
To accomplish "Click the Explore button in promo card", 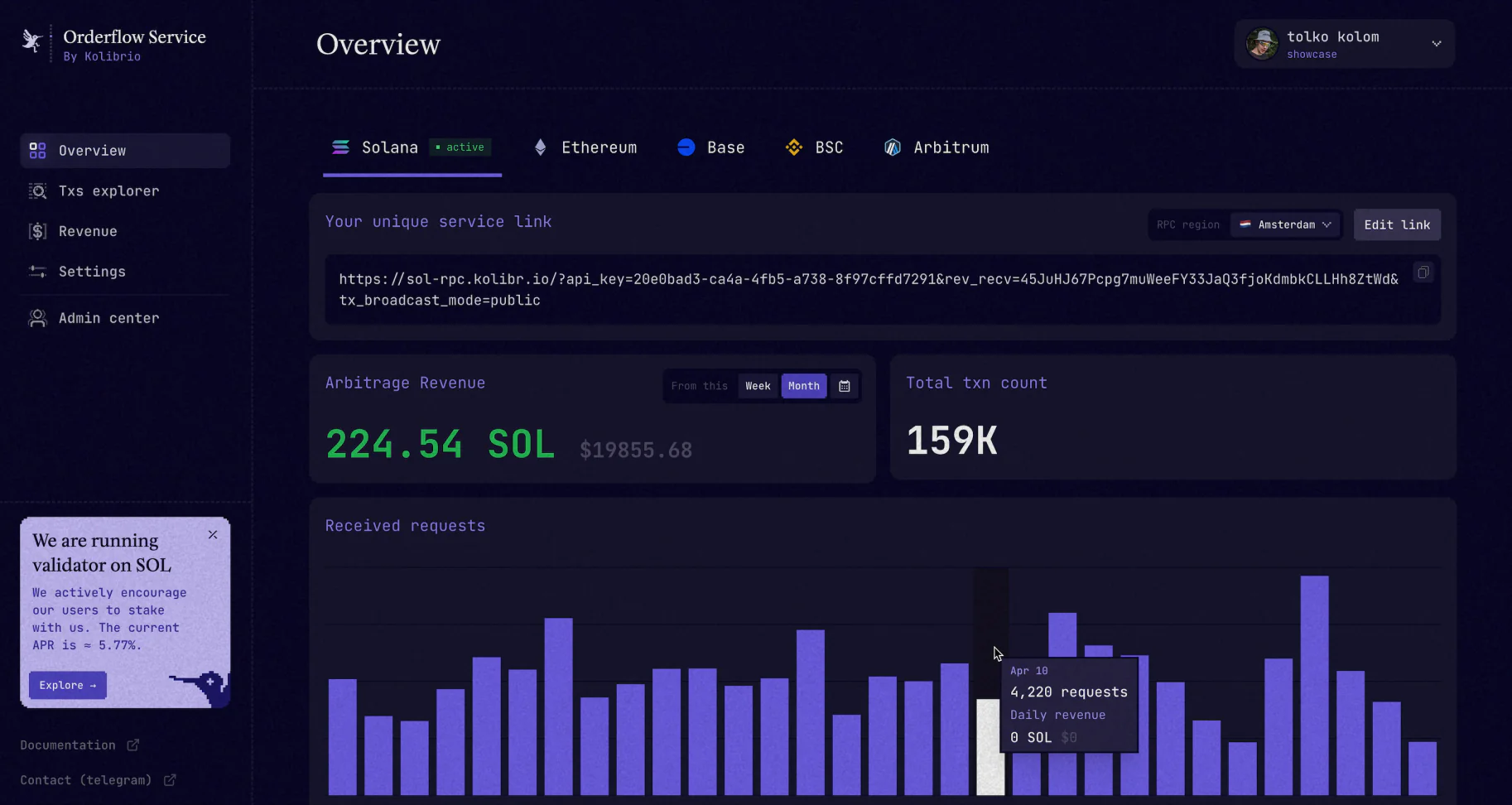I will pyautogui.click(x=68, y=685).
